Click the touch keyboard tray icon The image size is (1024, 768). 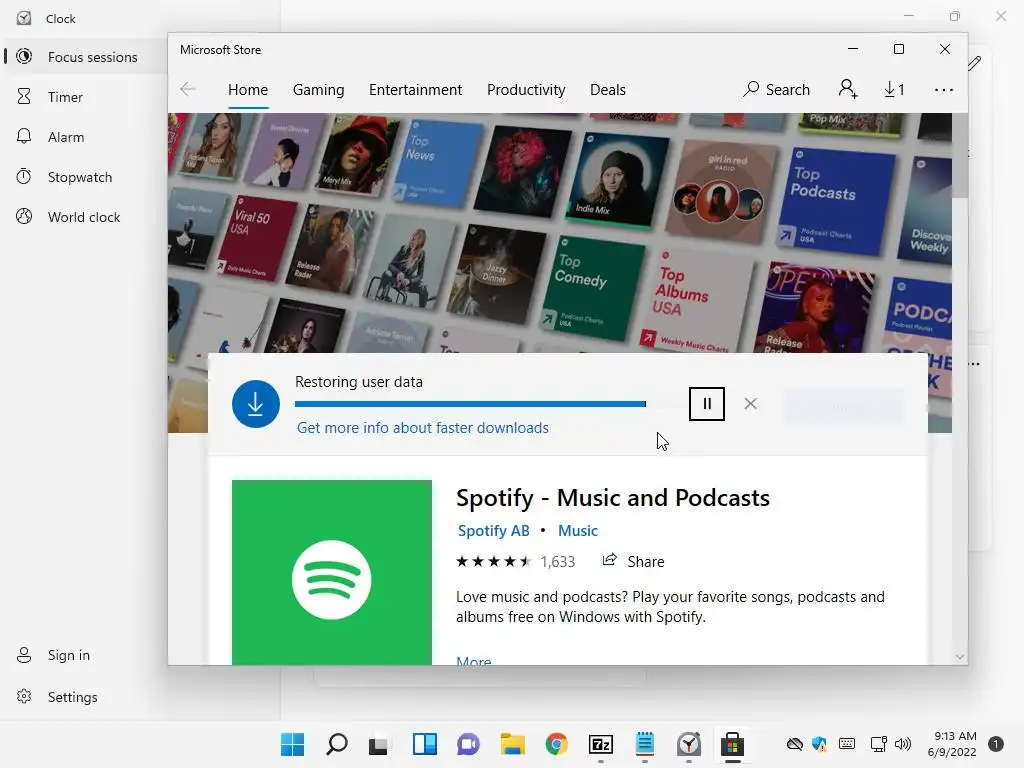click(x=847, y=744)
